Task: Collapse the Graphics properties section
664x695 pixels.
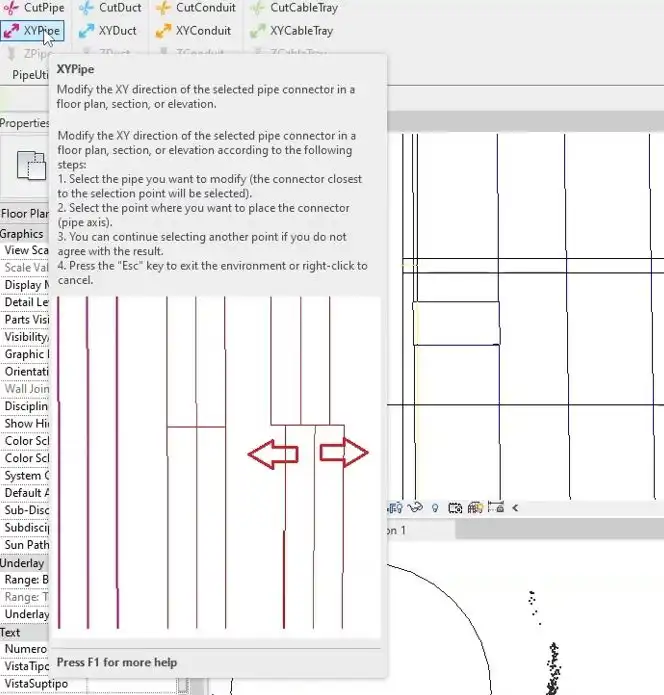Action: (x=24, y=234)
